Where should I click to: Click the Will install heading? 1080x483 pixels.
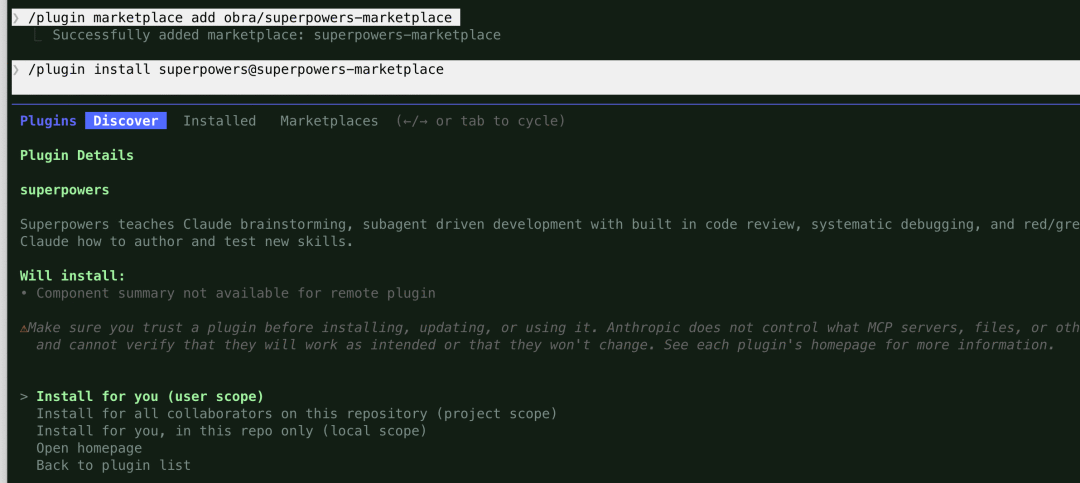pyautogui.click(x=73, y=276)
